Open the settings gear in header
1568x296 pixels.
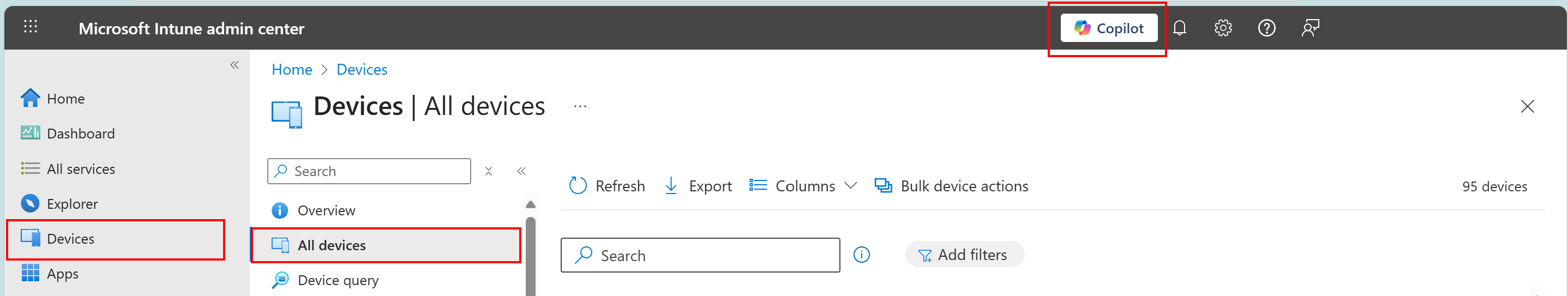(x=1223, y=28)
